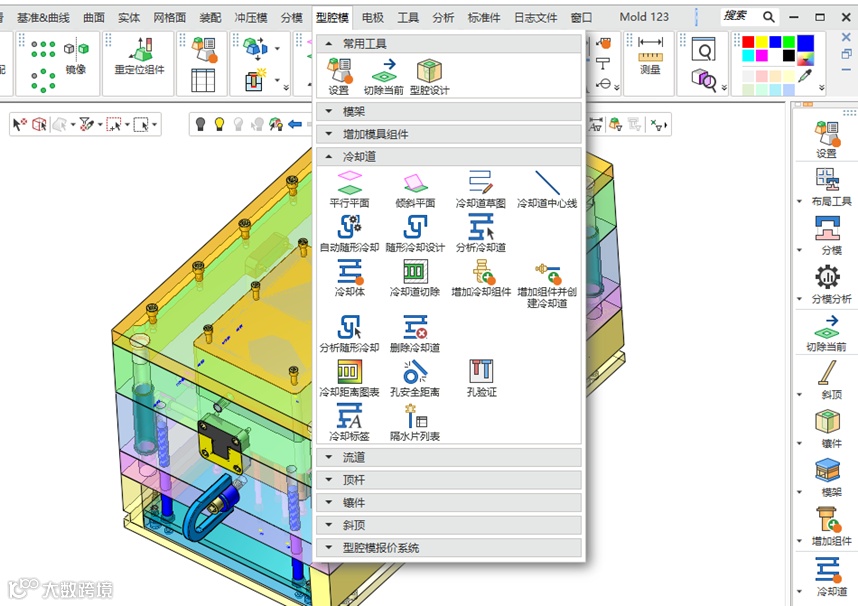858x606 pixels.
Task: Expand 顶杆 section
Action: pos(448,480)
